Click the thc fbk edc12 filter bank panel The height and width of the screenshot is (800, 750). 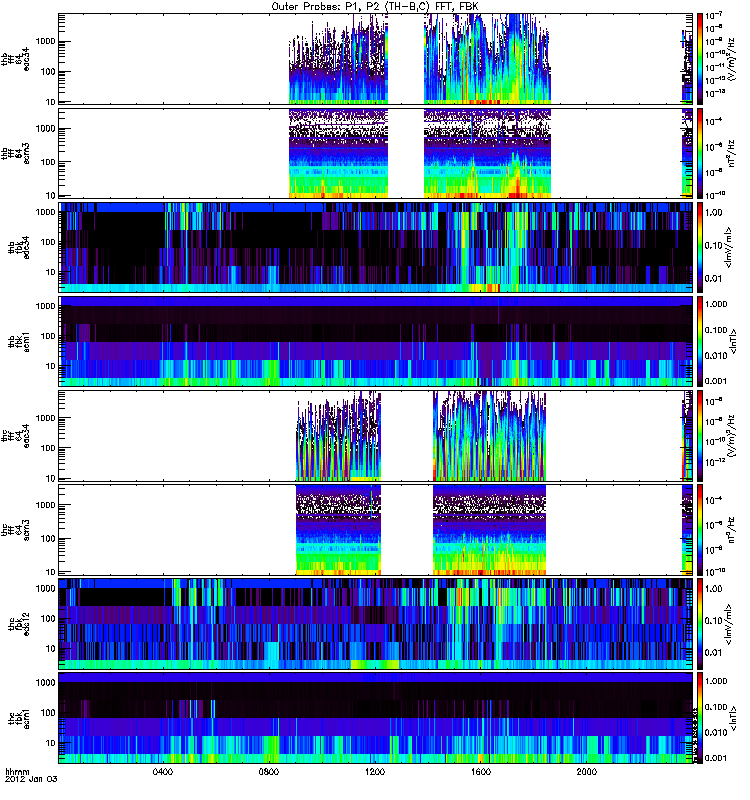point(376,624)
